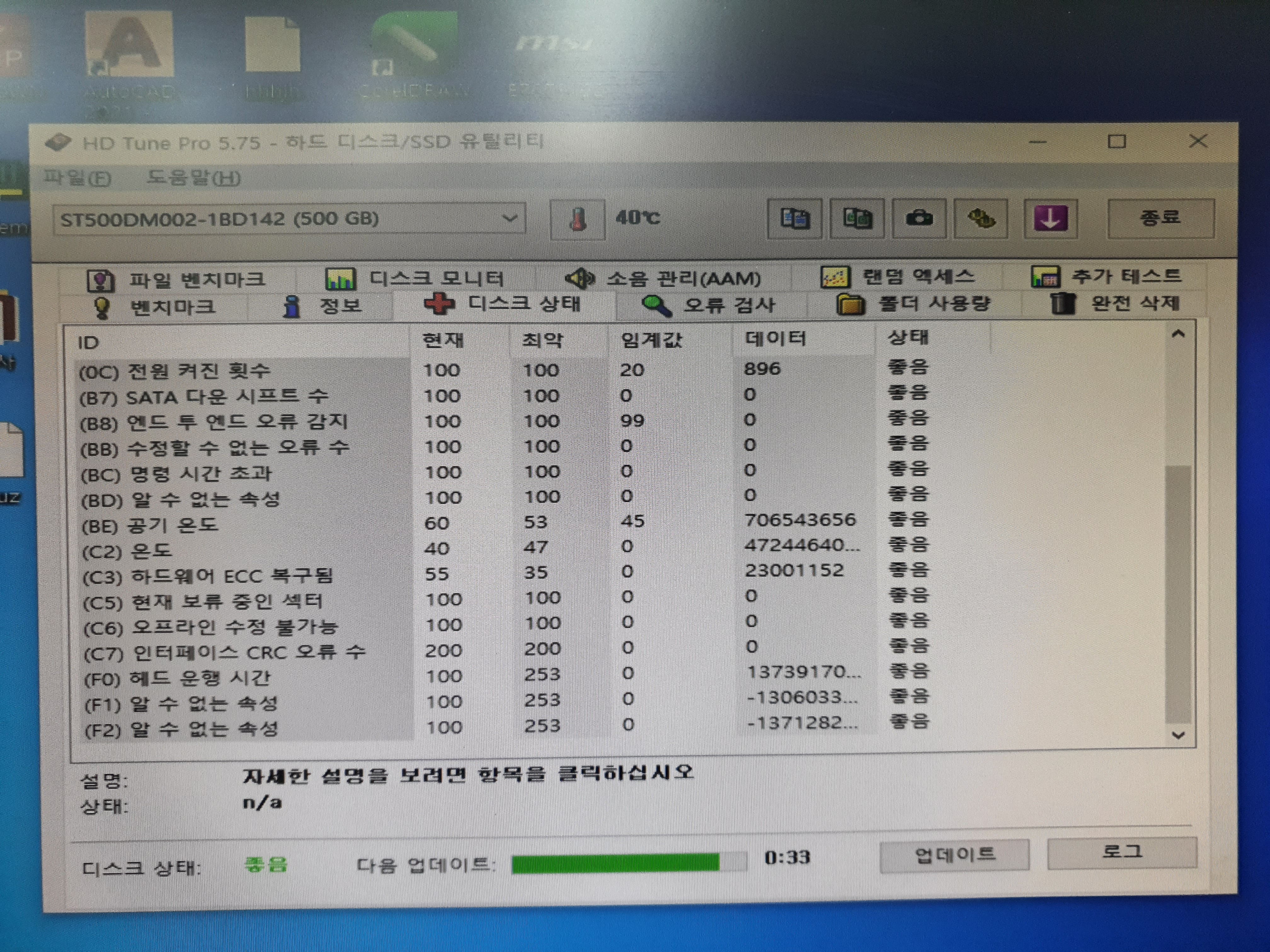The image size is (1270, 952).
Task: Switch to 디스크 모니터 tab
Action: (x=415, y=278)
